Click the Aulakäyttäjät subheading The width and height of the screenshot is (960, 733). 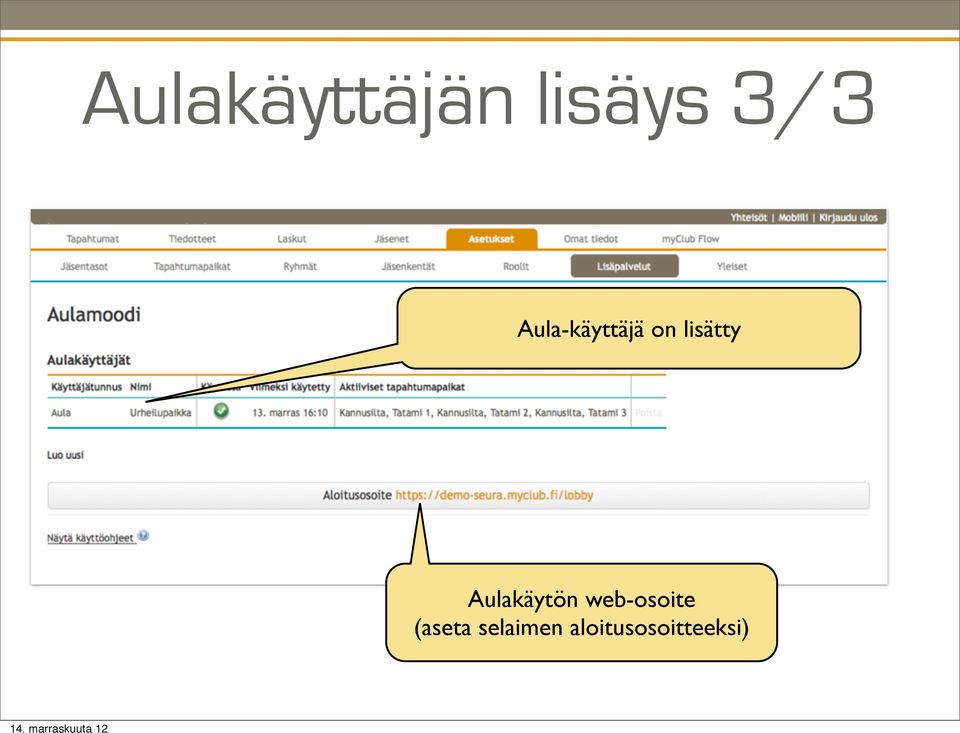click(89, 360)
